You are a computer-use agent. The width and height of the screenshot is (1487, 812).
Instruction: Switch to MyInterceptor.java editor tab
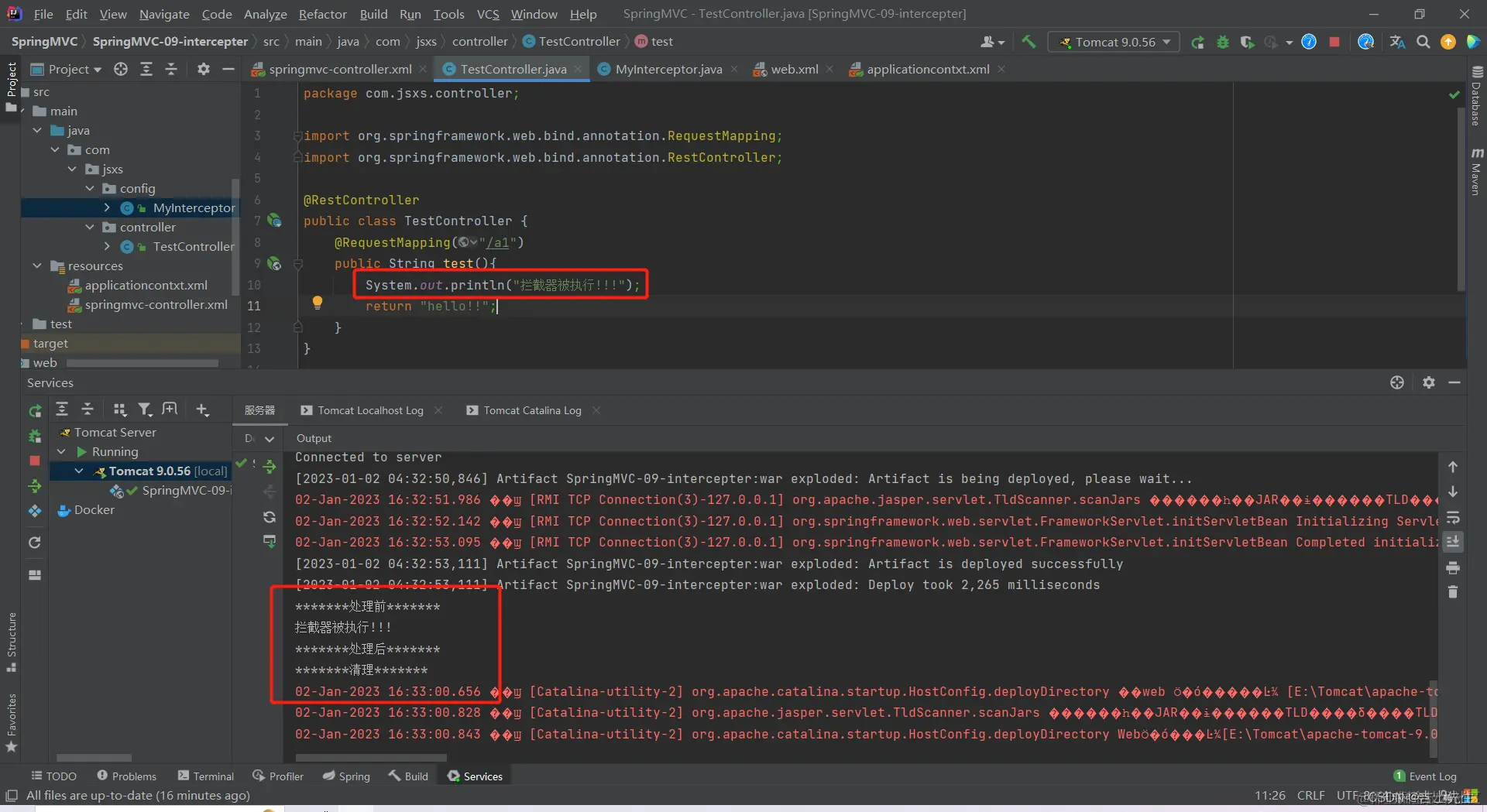(668, 69)
